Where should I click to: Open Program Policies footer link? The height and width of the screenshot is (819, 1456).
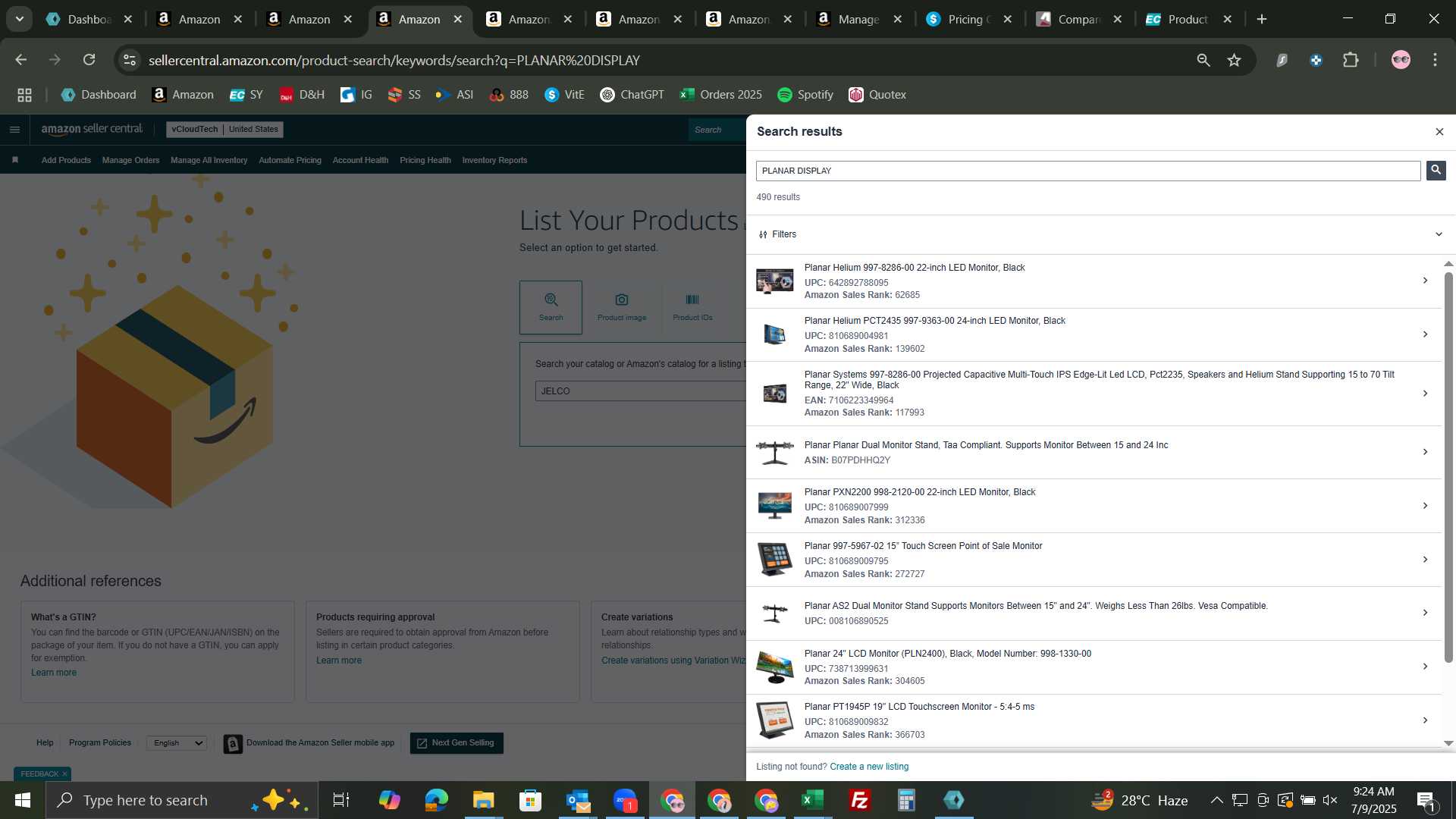pos(100,743)
